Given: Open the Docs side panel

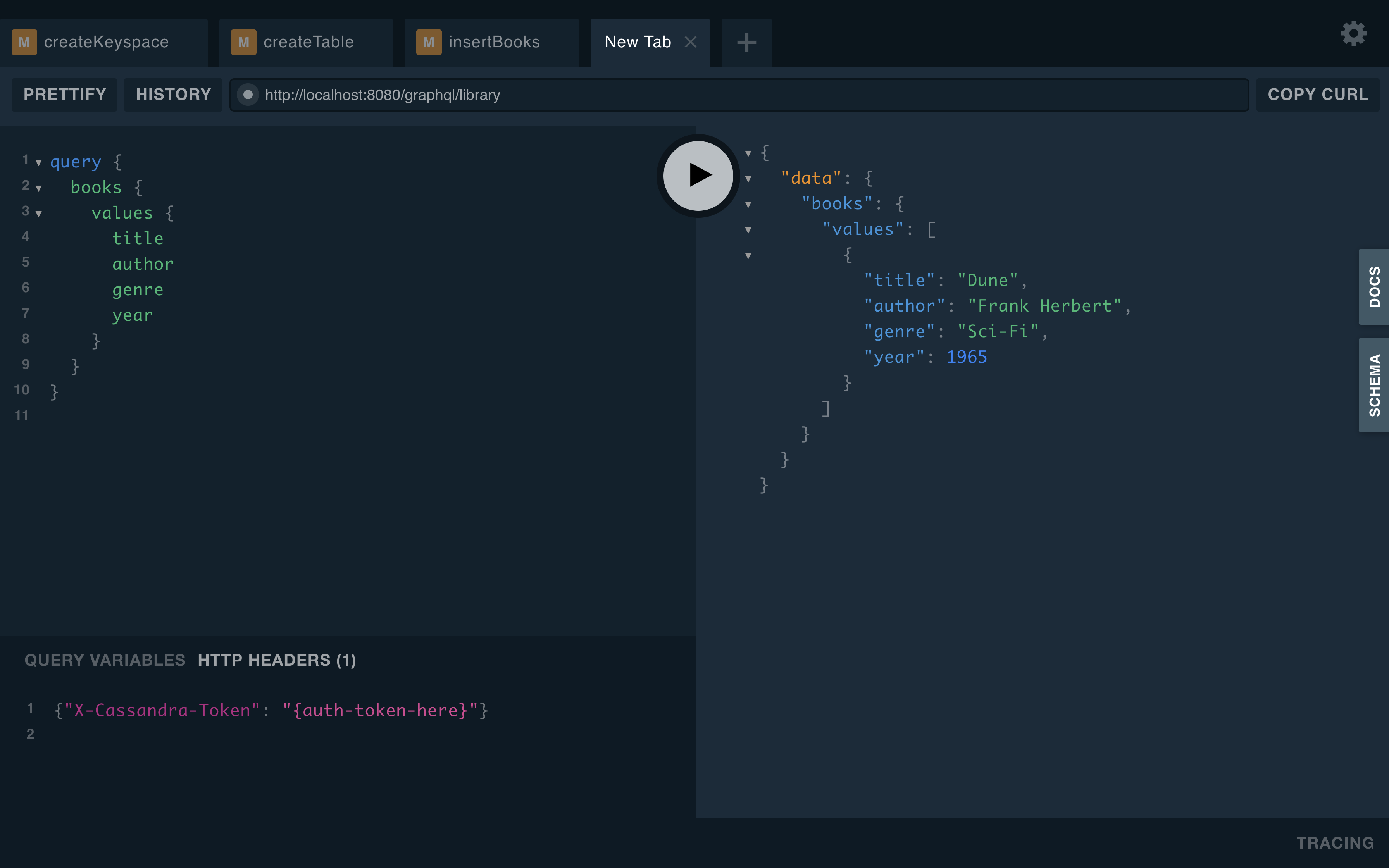Looking at the screenshot, I should point(1373,286).
